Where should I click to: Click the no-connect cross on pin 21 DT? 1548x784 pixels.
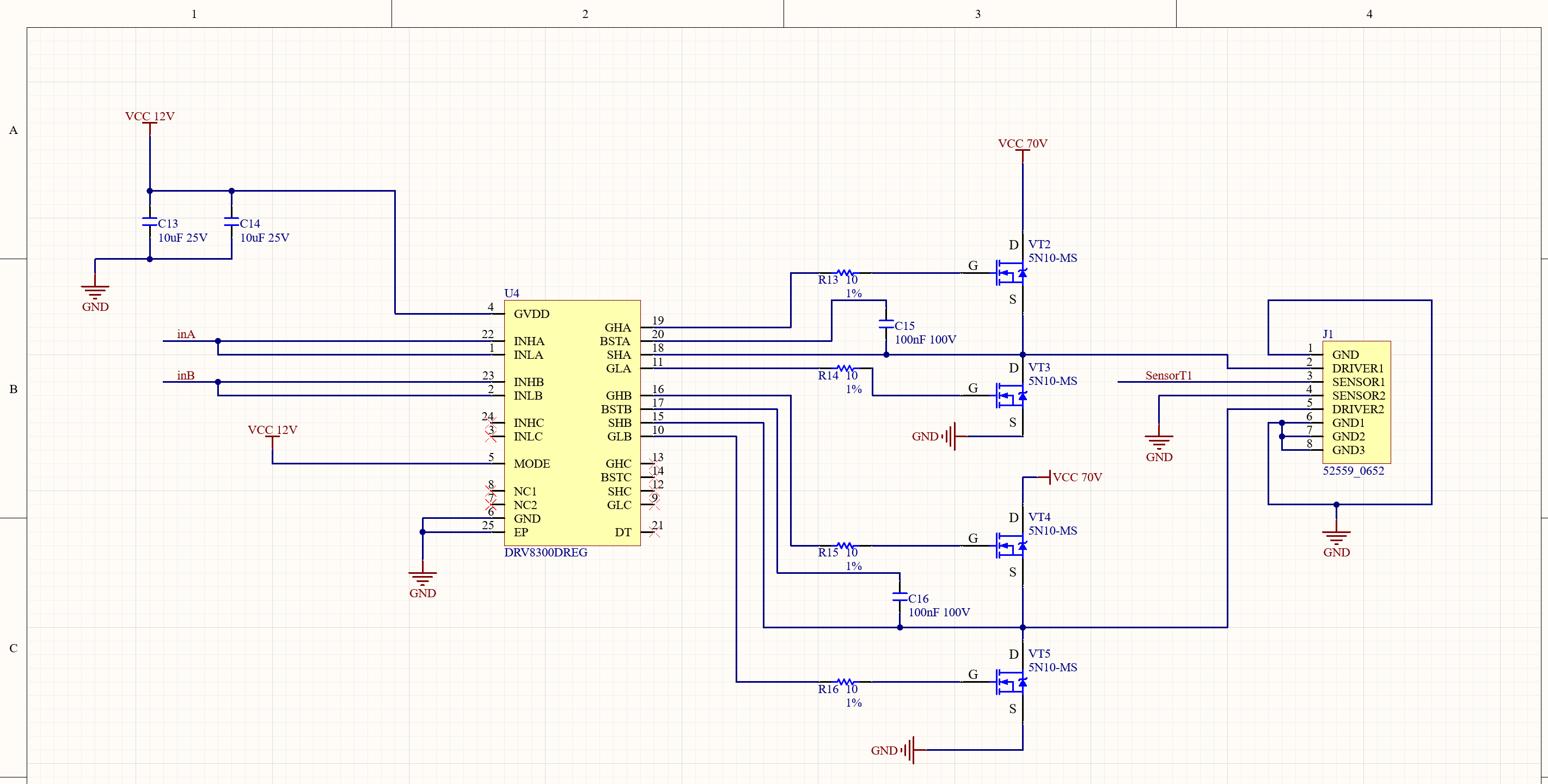click(x=654, y=532)
